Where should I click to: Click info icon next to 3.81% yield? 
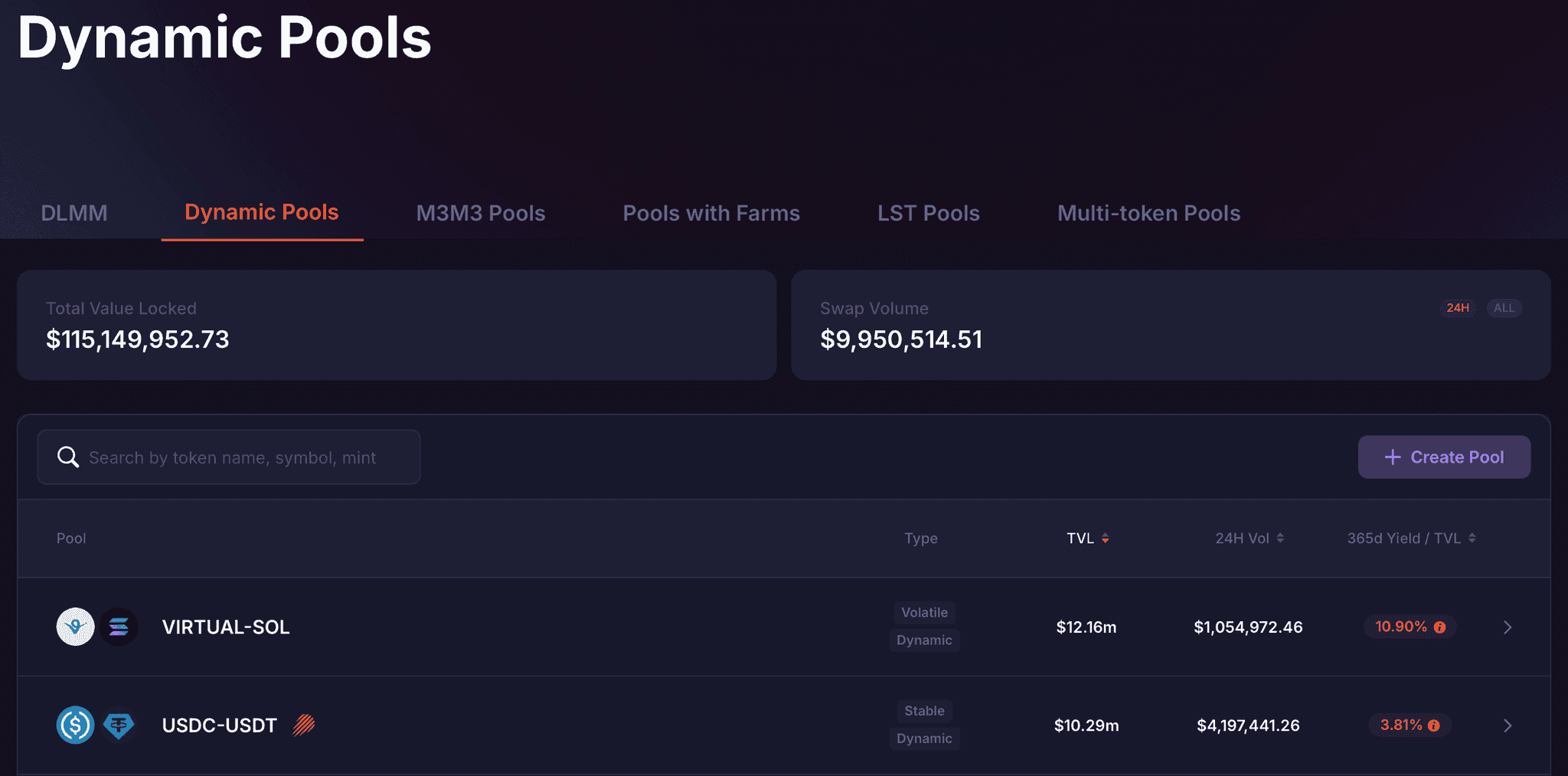1434,725
